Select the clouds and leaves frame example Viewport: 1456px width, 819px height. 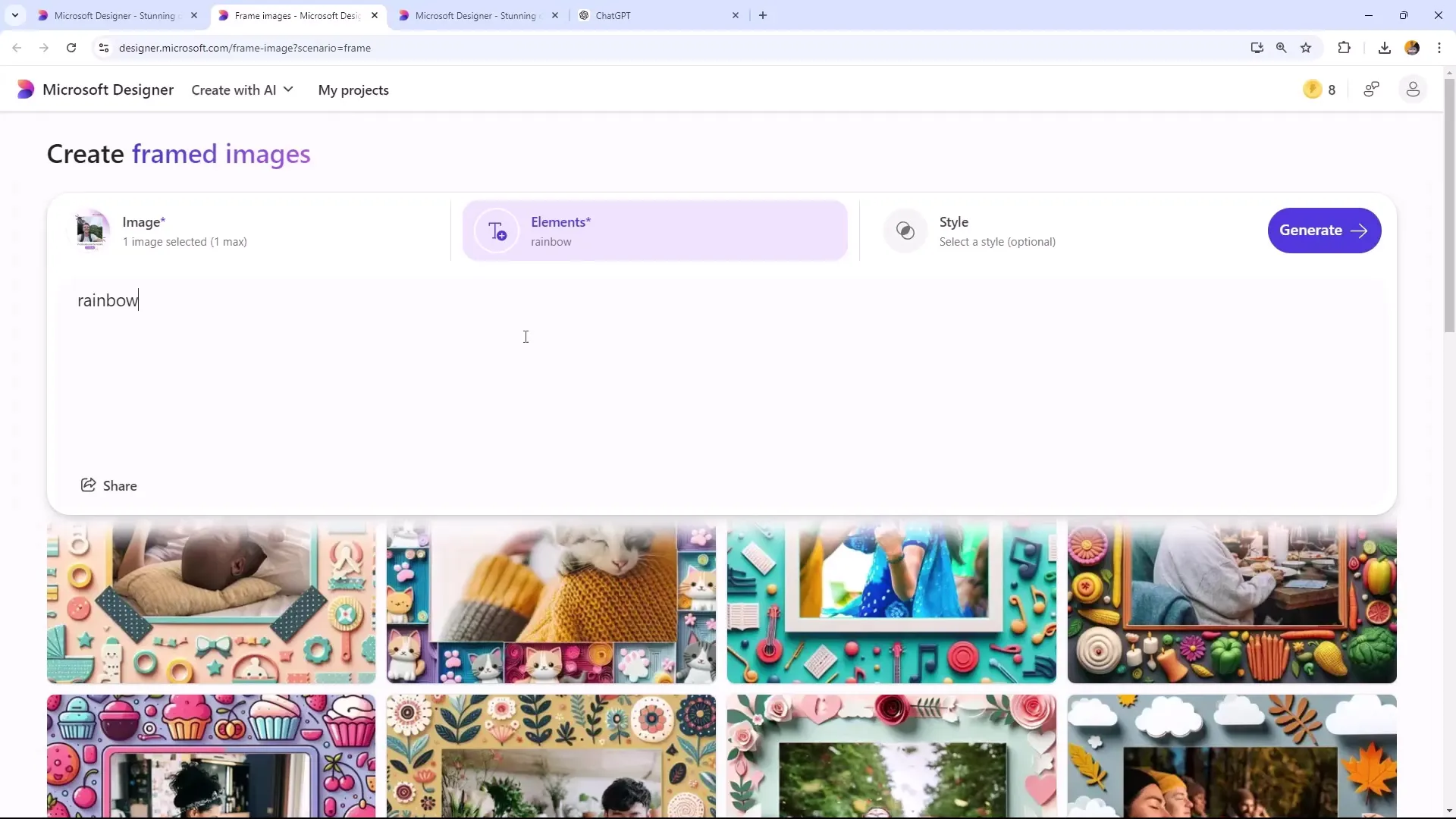tap(1232, 756)
